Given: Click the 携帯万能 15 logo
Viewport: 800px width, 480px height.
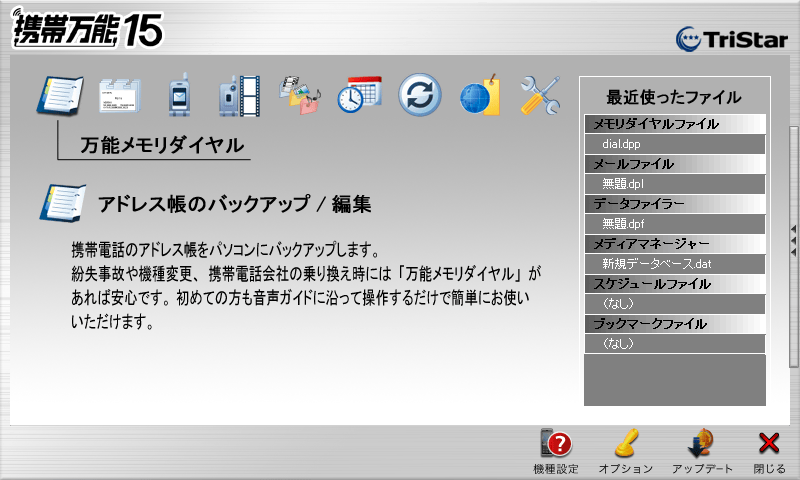Looking at the screenshot, I should pyautogui.click(x=88, y=28).
